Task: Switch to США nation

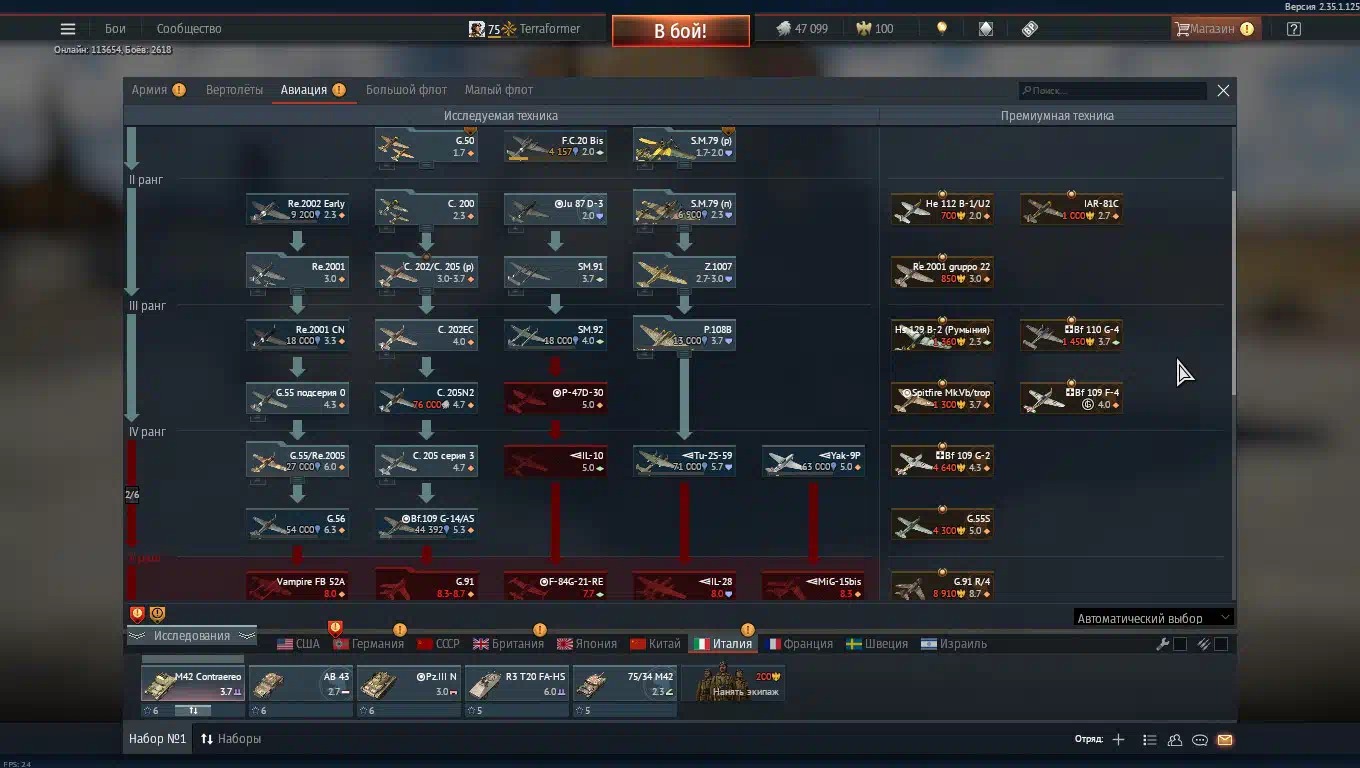Action: 299,644
